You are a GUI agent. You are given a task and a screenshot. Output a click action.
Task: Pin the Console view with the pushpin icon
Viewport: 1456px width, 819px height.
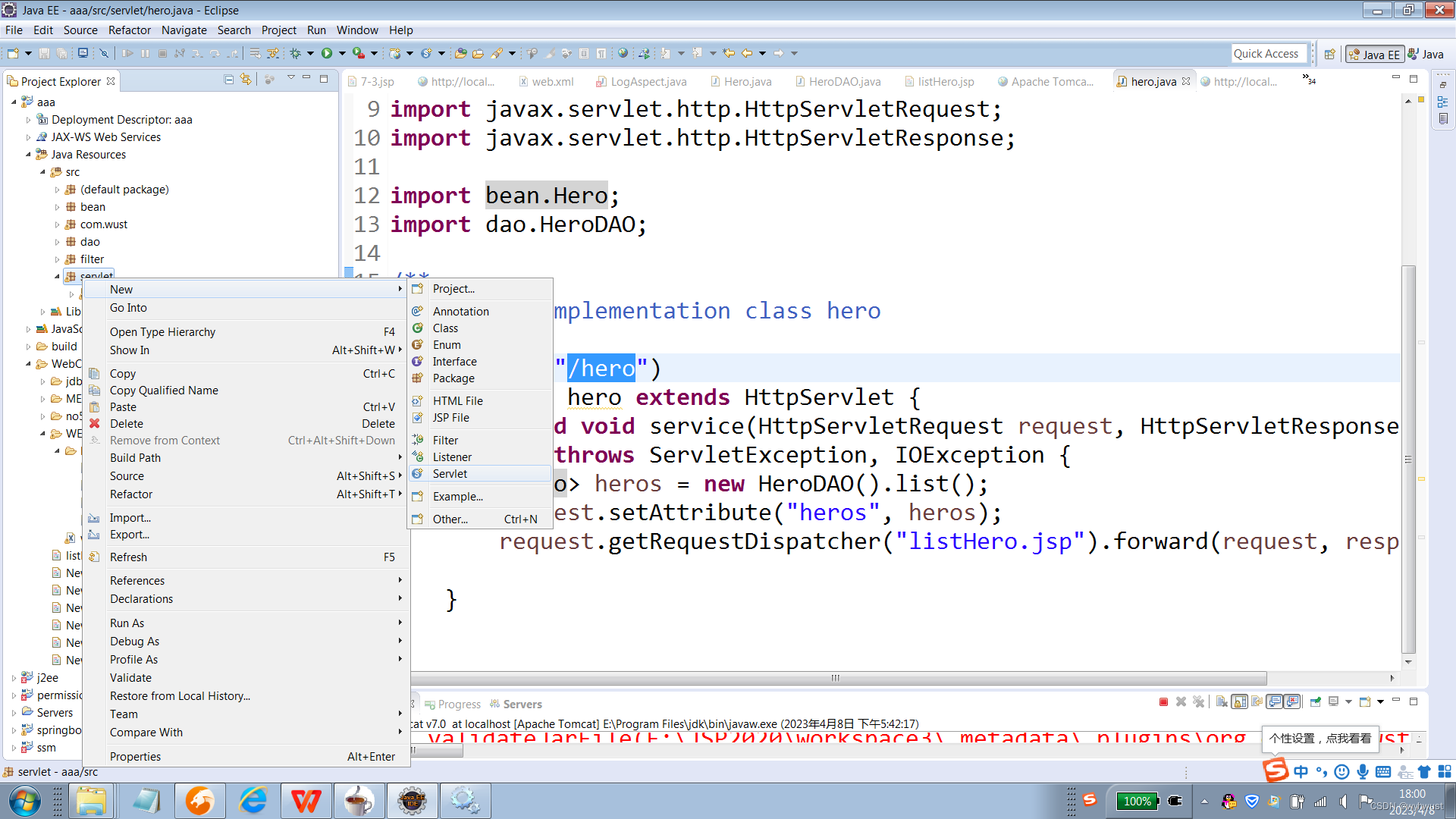(x=1315, y=702)
